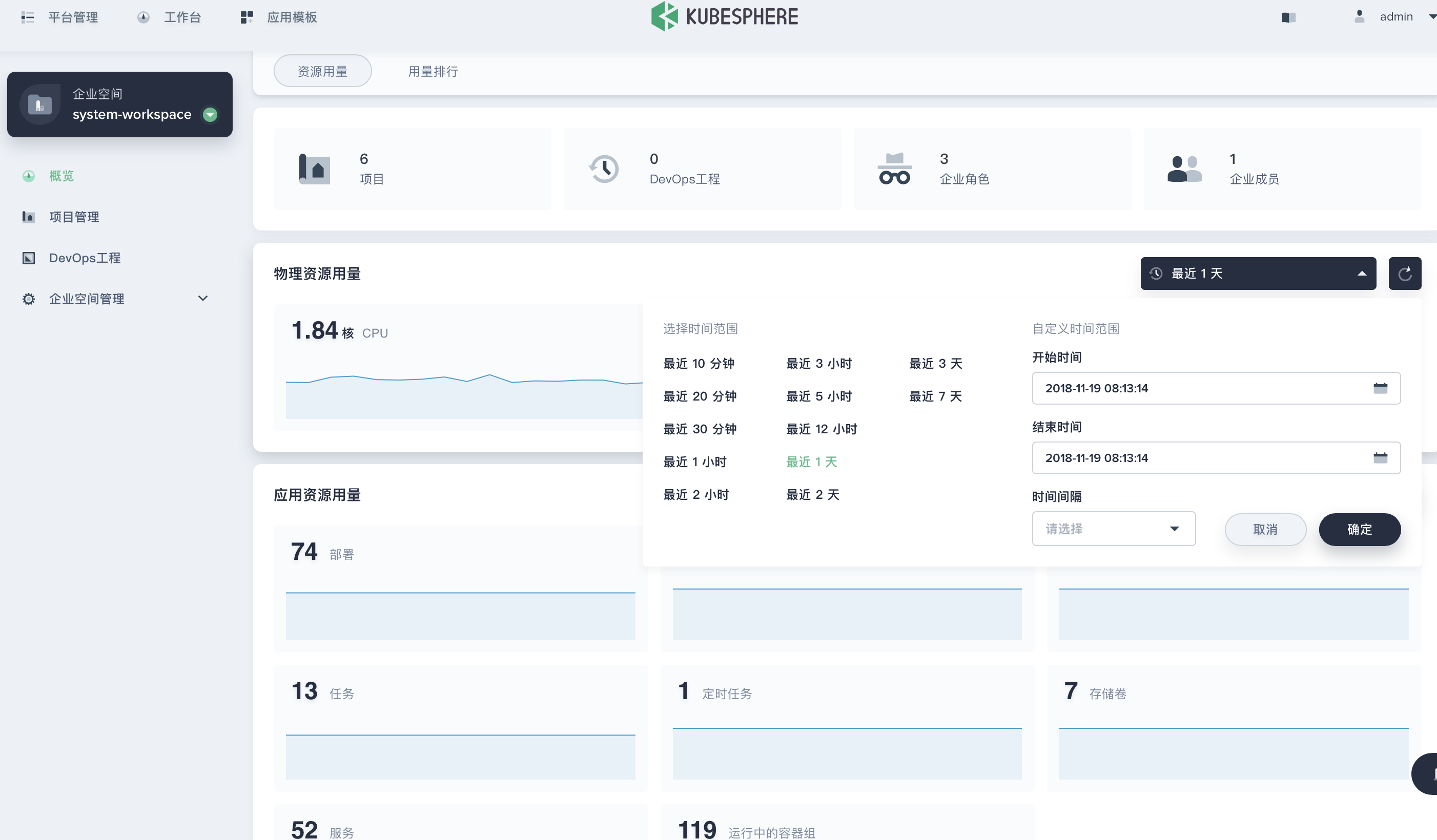Click the 13 任务 chart card
The height and width of the screenshot is (840, 1437).
click(461, 728)
